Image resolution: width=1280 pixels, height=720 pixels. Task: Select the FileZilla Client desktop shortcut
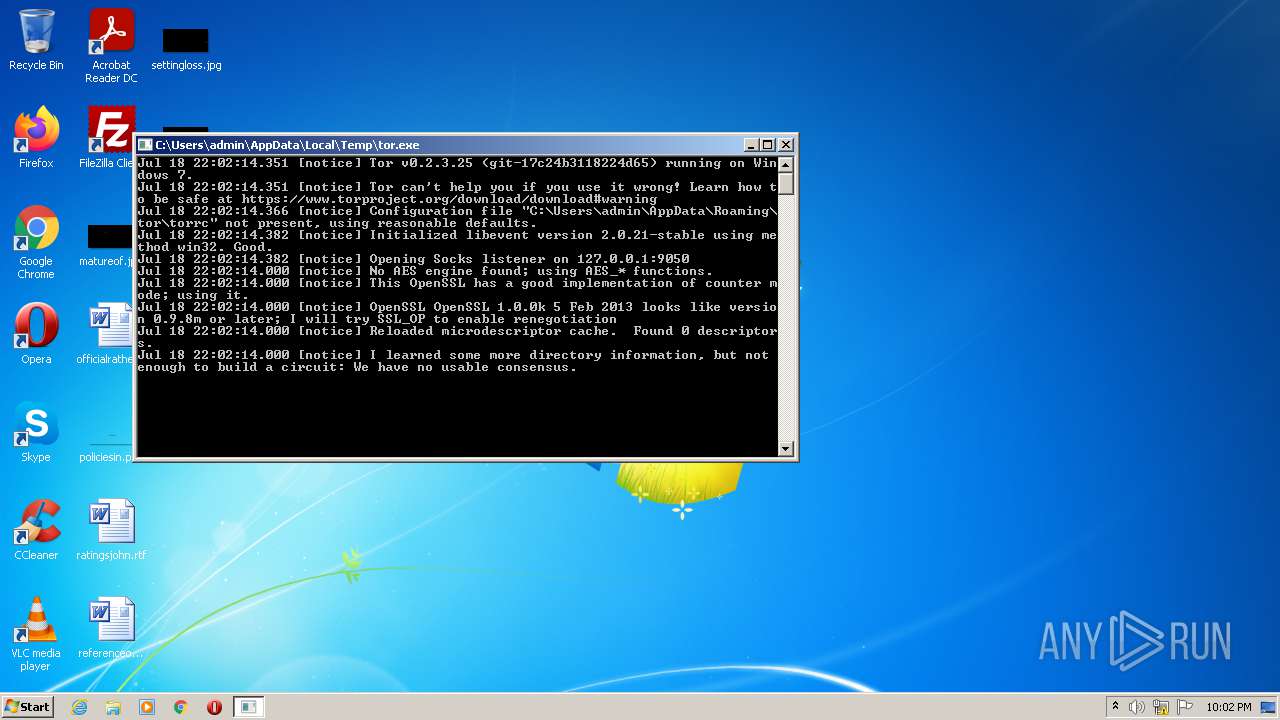107,138
